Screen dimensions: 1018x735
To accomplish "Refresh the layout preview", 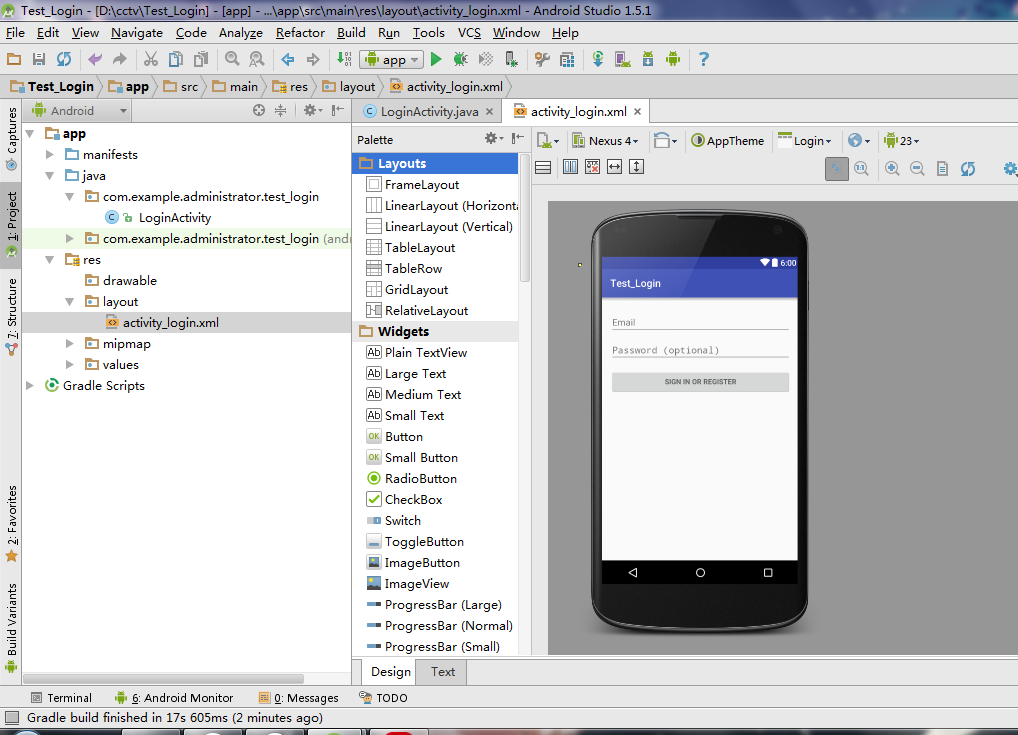I will (967, 169).
